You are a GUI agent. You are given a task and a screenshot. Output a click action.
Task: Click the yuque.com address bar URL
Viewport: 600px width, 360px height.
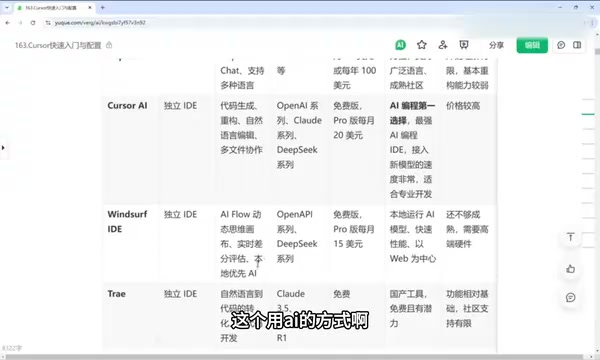tap(100, 23)
